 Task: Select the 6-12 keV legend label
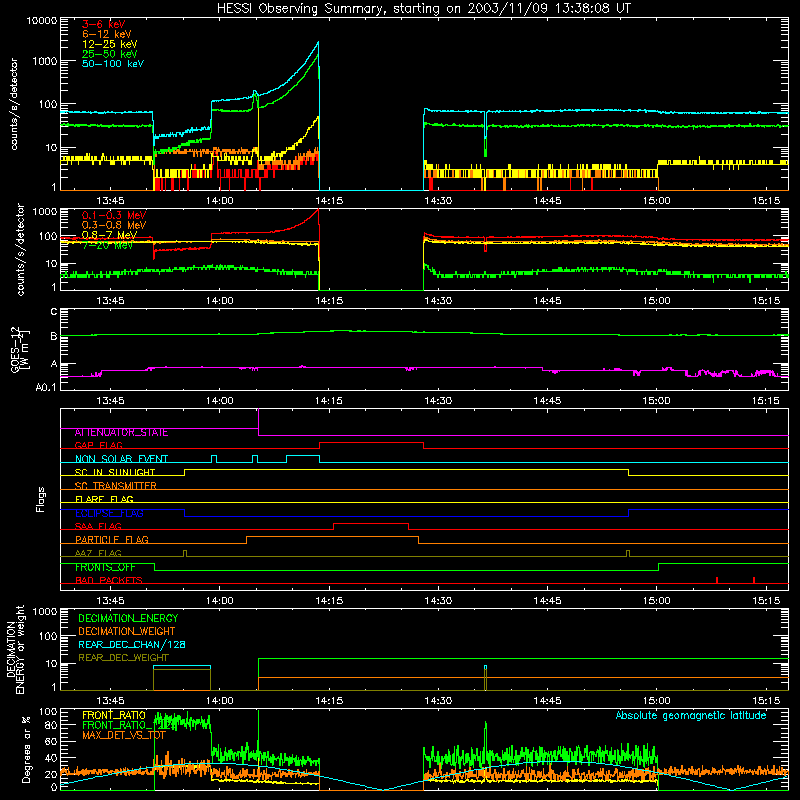106,34
